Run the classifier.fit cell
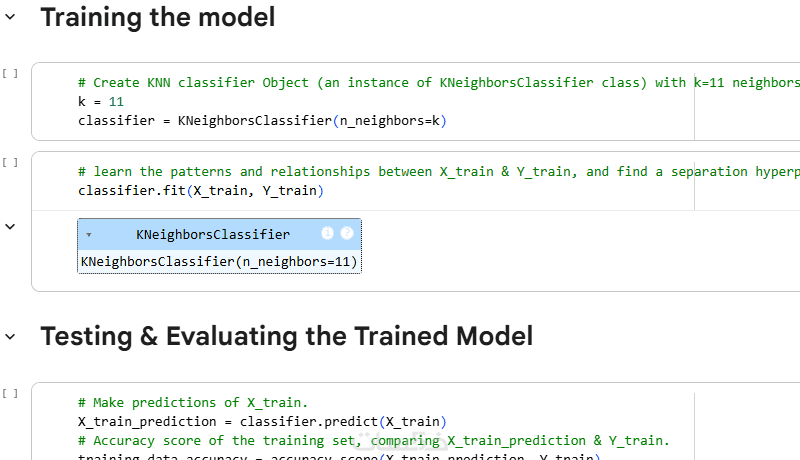The height and width of the screenshot is (460, 800). [10, 162]
